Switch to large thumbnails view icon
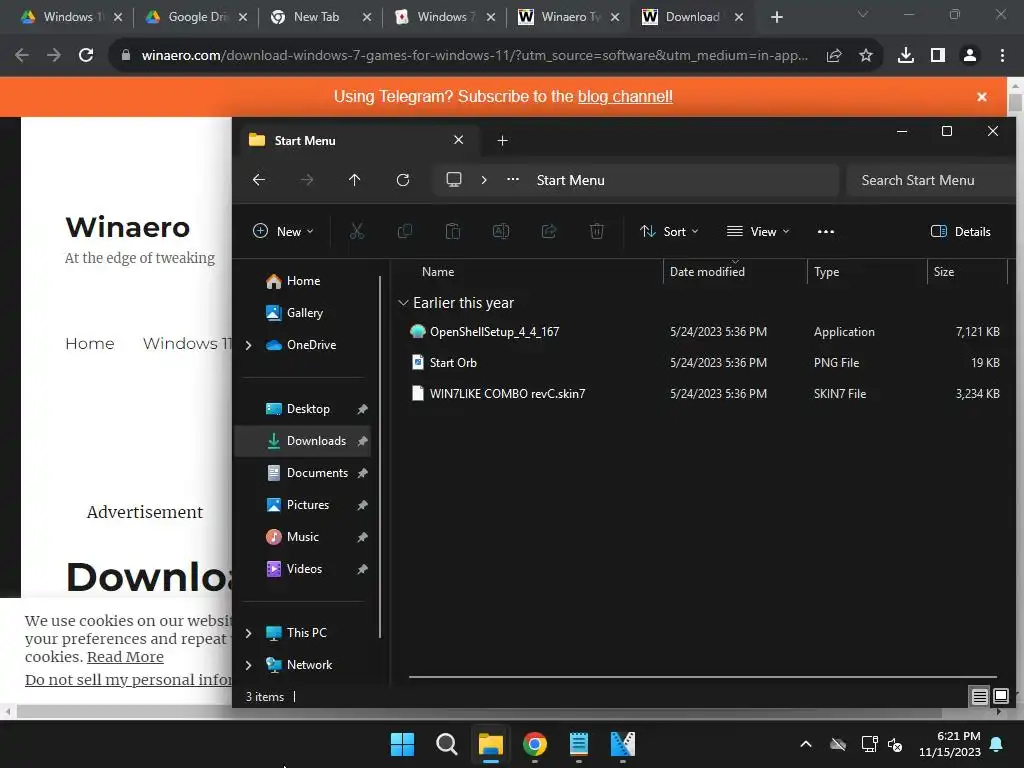This screenshot has height=768, width=1024. [1000, 696]
